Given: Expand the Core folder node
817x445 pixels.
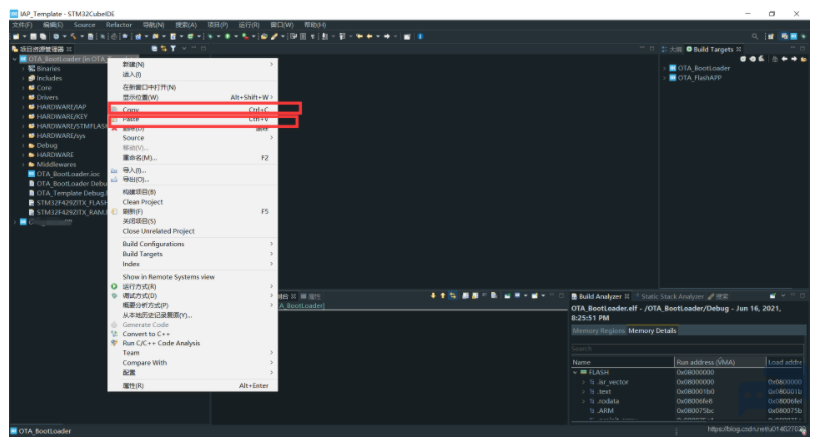Looking at the screenshot, I should [x=23, y=88].
